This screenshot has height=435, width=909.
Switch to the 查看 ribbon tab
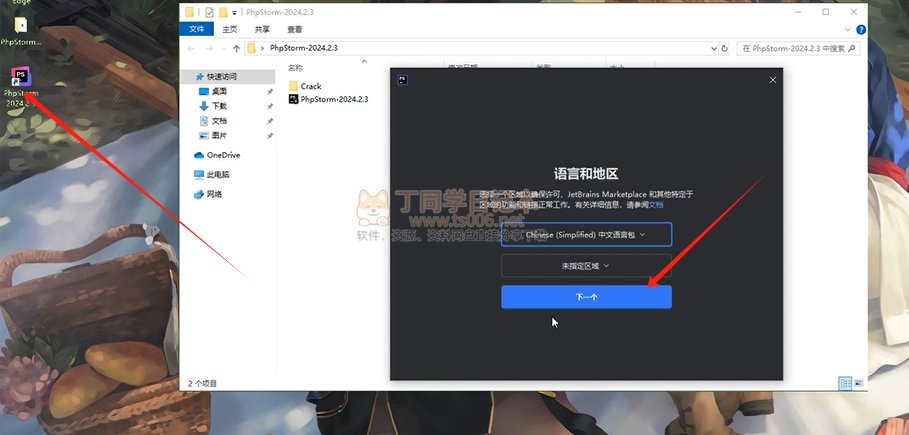294,29
